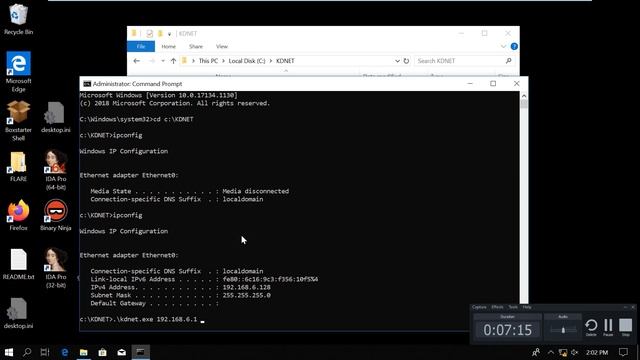The image size is (640, 360).
Task: Show hidden system tray icons
Action: click(x=551, y=353)
